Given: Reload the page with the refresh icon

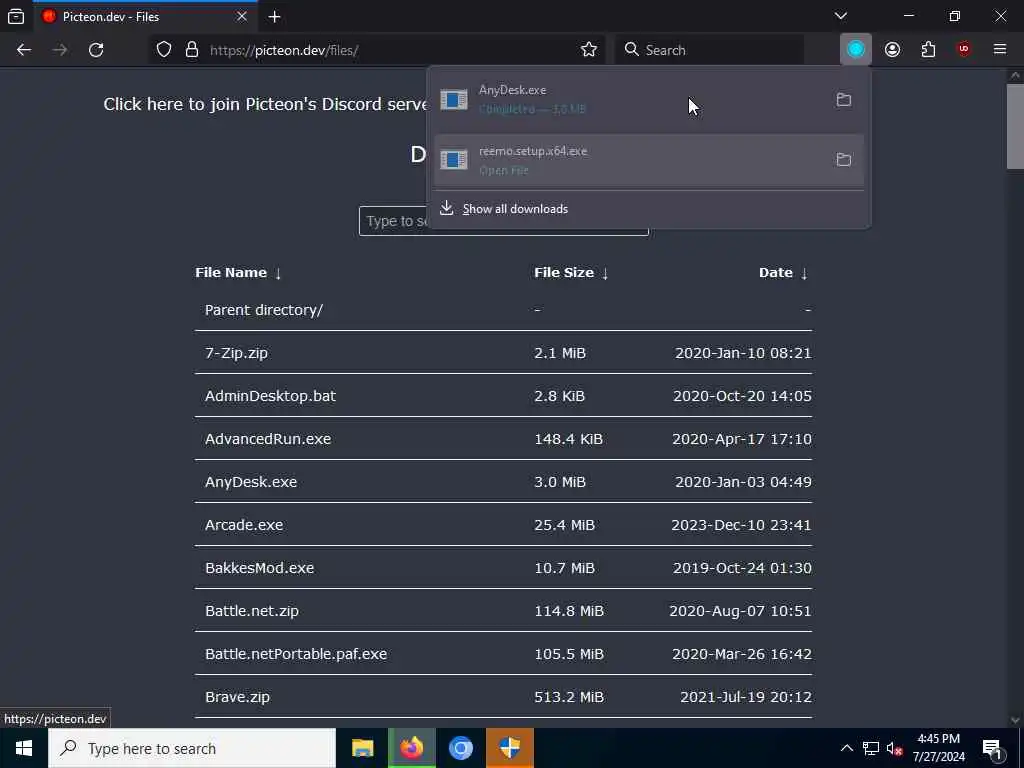Looking at the screenshot, I should tap(96, 50).
